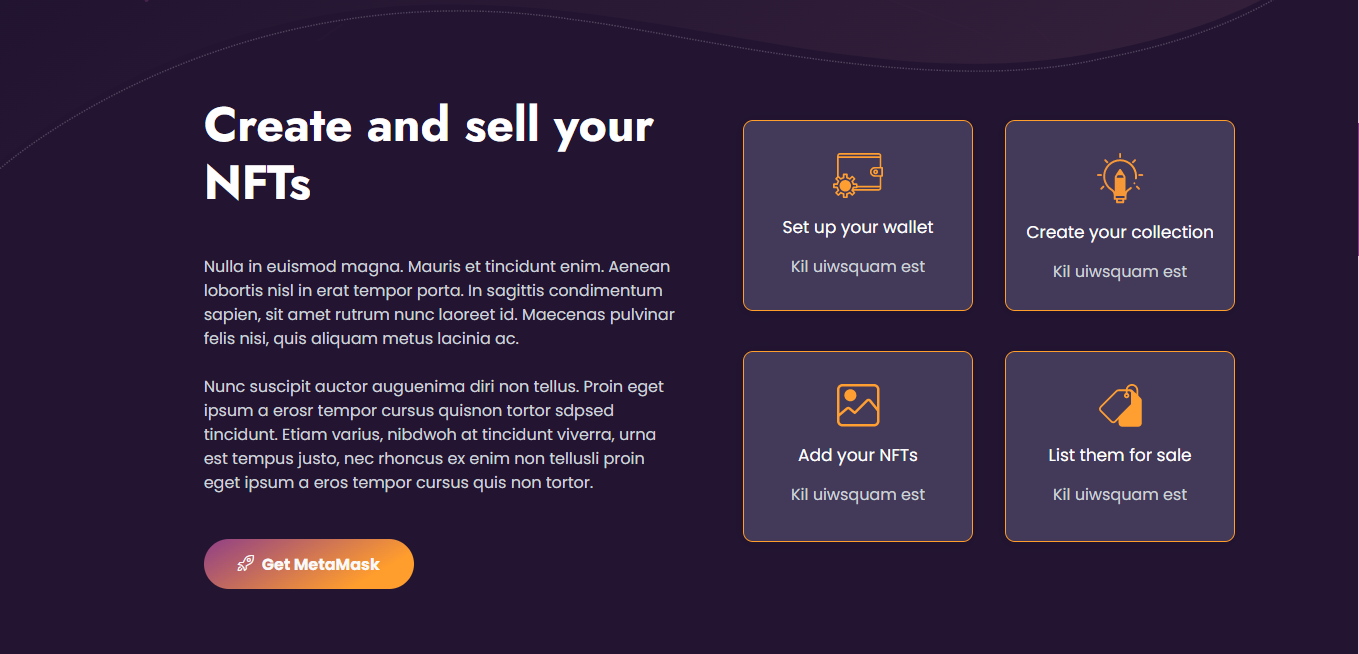This screenshot has width=1359, height=654.
Task: Click the "List them for sale" title
Action: pyautogui.click(x=1119, y=455)
